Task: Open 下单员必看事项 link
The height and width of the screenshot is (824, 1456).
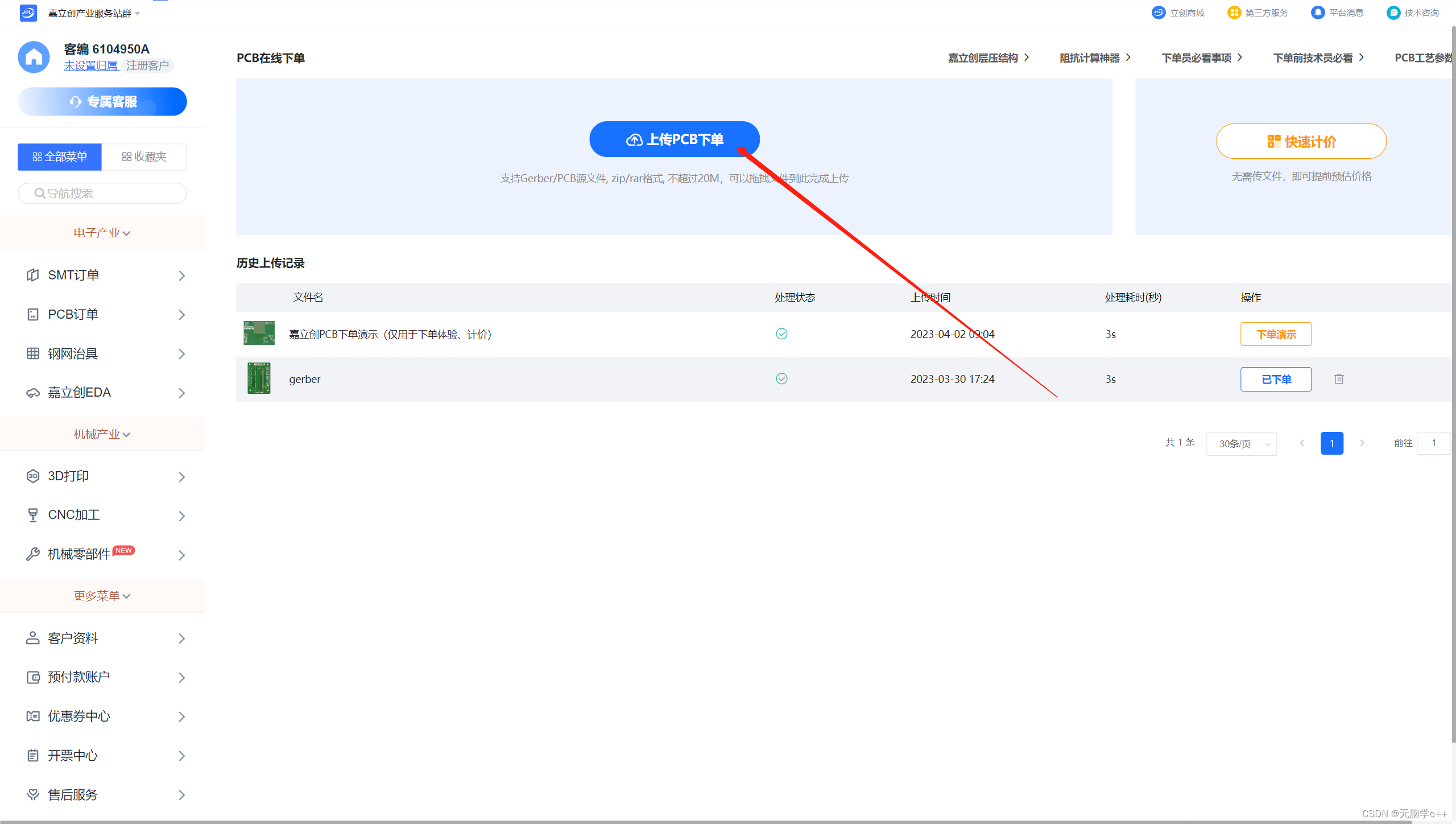Action: (1202, 57)
